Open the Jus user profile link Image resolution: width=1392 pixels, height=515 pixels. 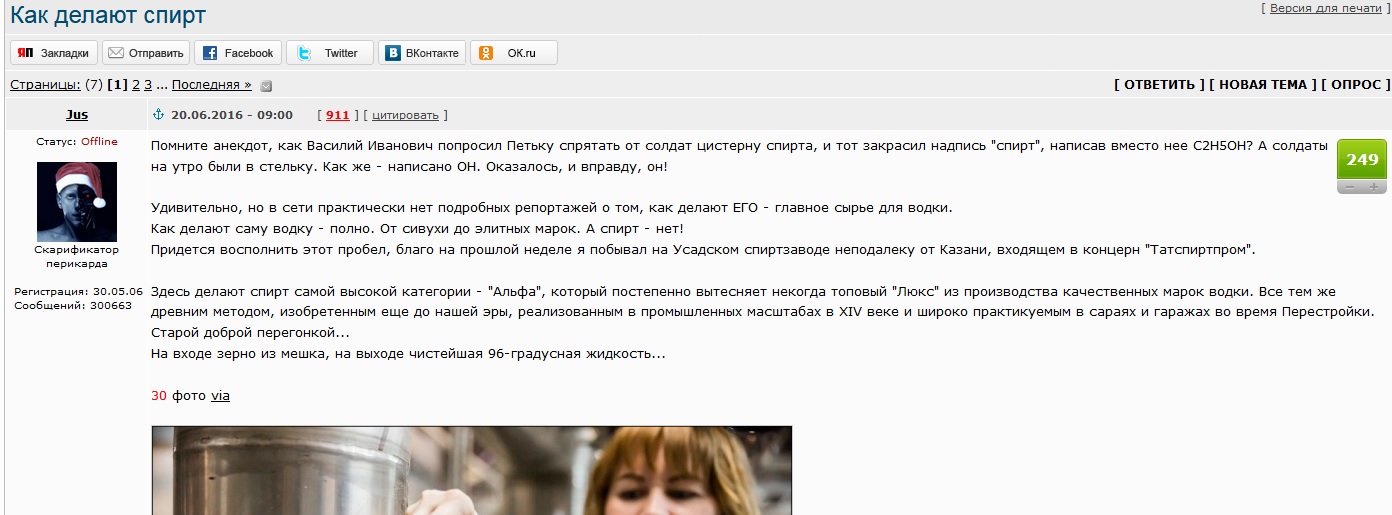[x=76, y=115]
